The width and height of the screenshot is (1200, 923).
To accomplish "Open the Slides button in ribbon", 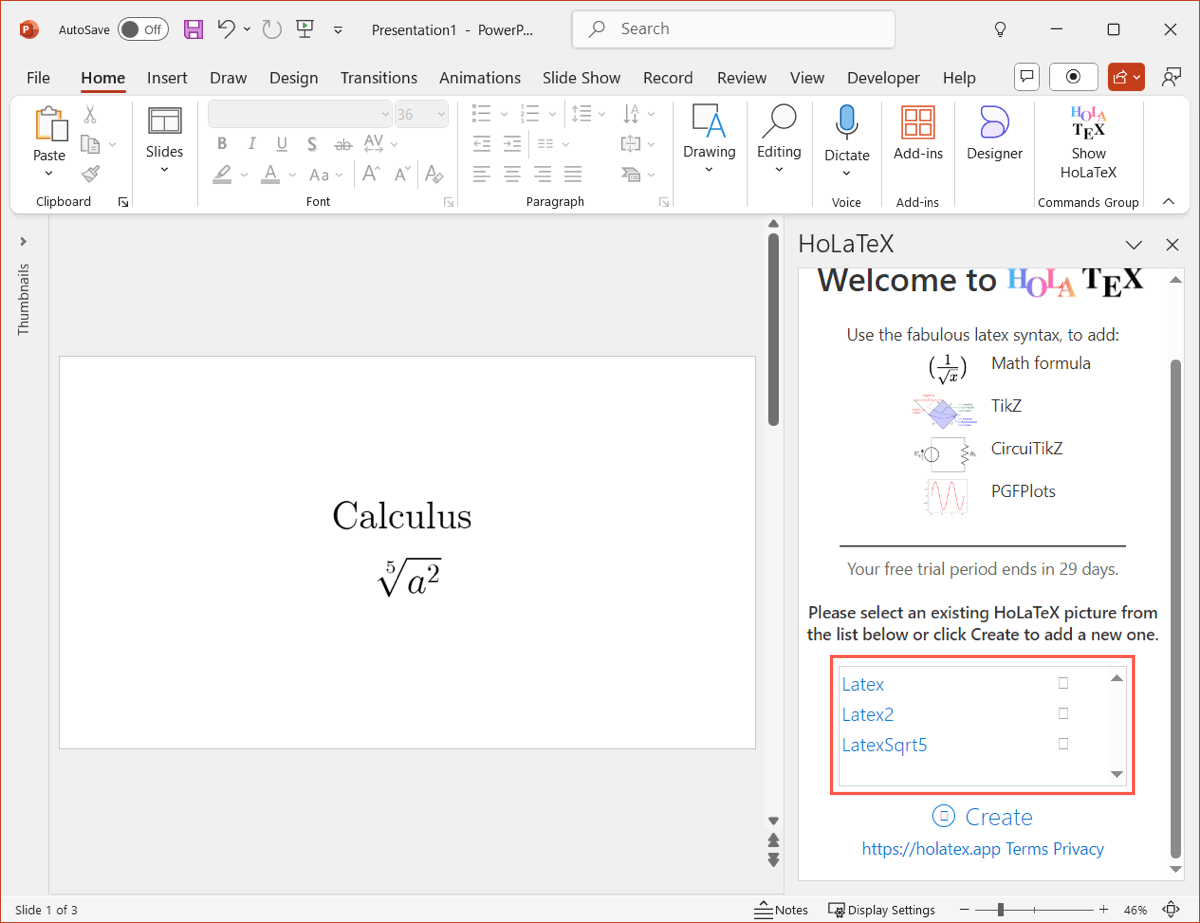I will click(x=165, y=139).
